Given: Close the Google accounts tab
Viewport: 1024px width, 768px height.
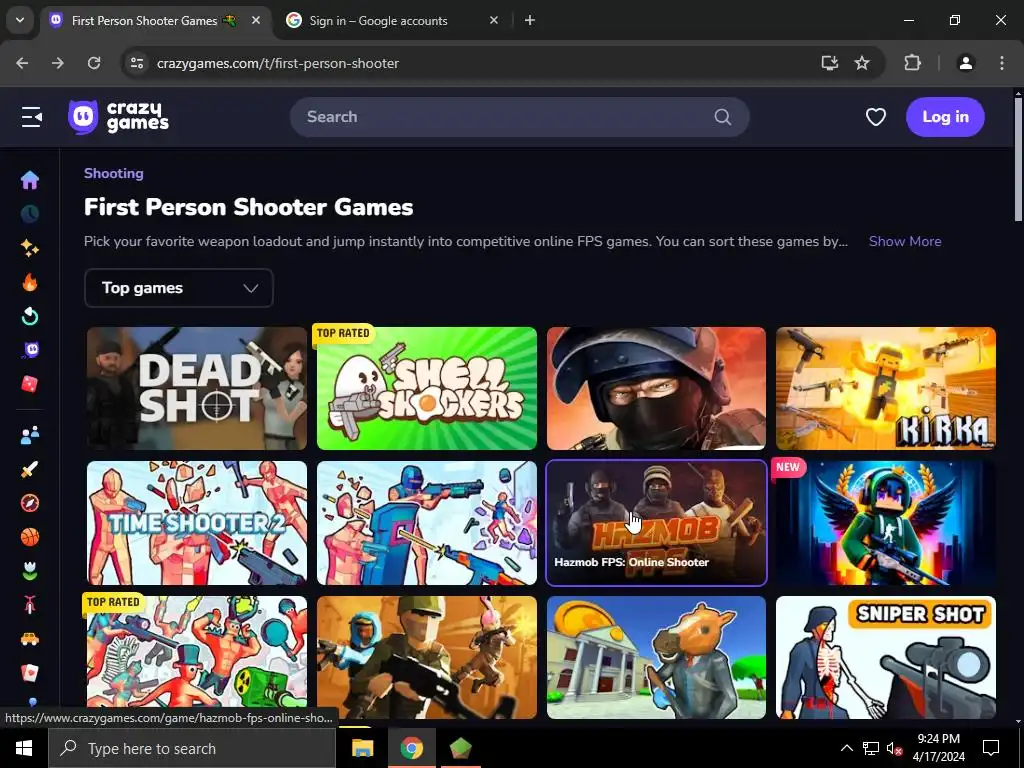Looking at the screenshot, I should [494, 20].
